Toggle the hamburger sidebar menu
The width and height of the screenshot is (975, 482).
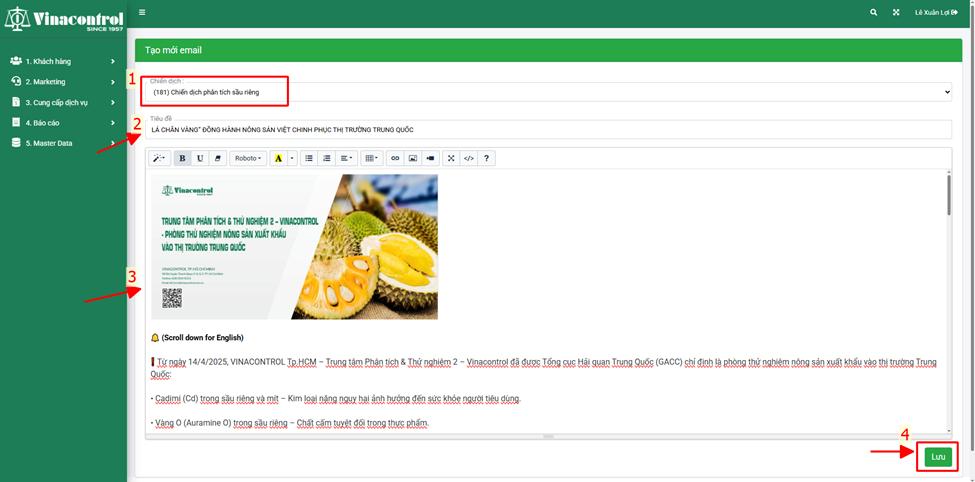click(x=142, y=12)
